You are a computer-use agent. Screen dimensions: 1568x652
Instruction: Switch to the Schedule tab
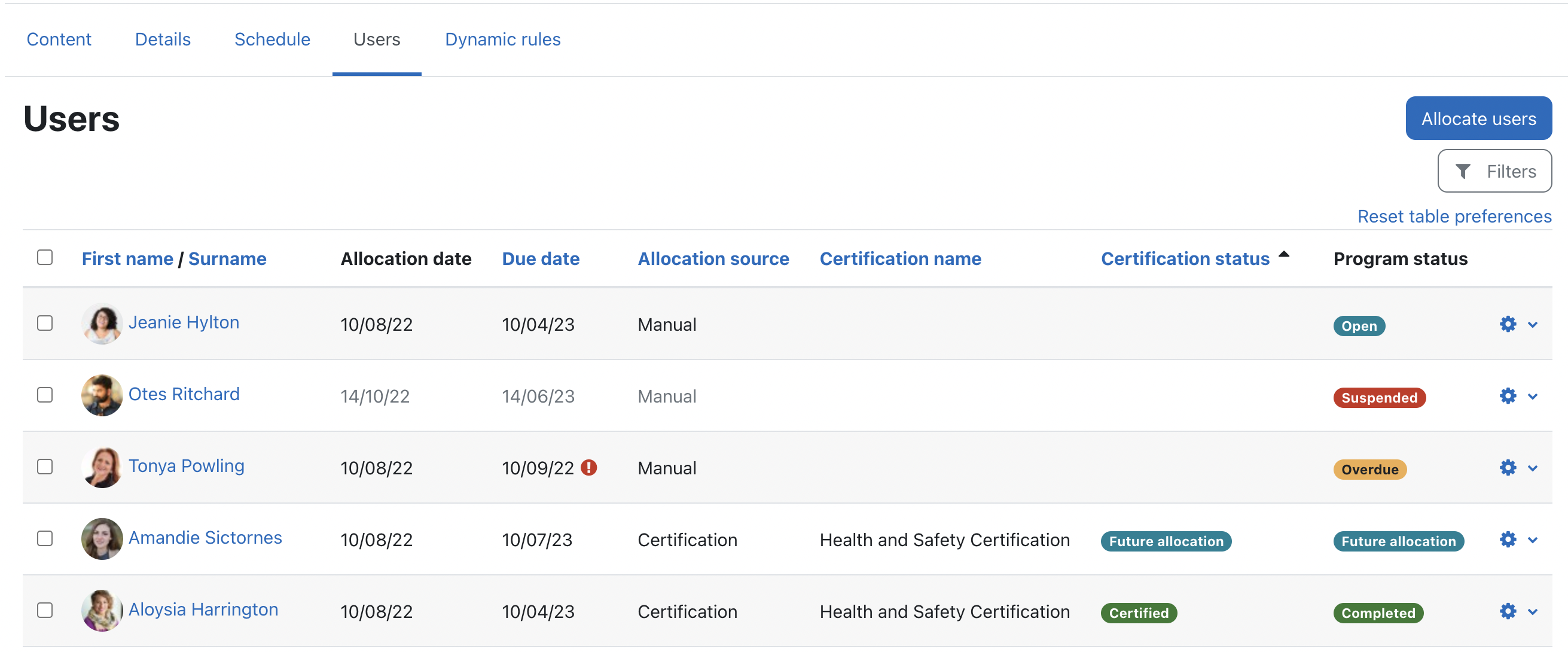pos(272,39)
